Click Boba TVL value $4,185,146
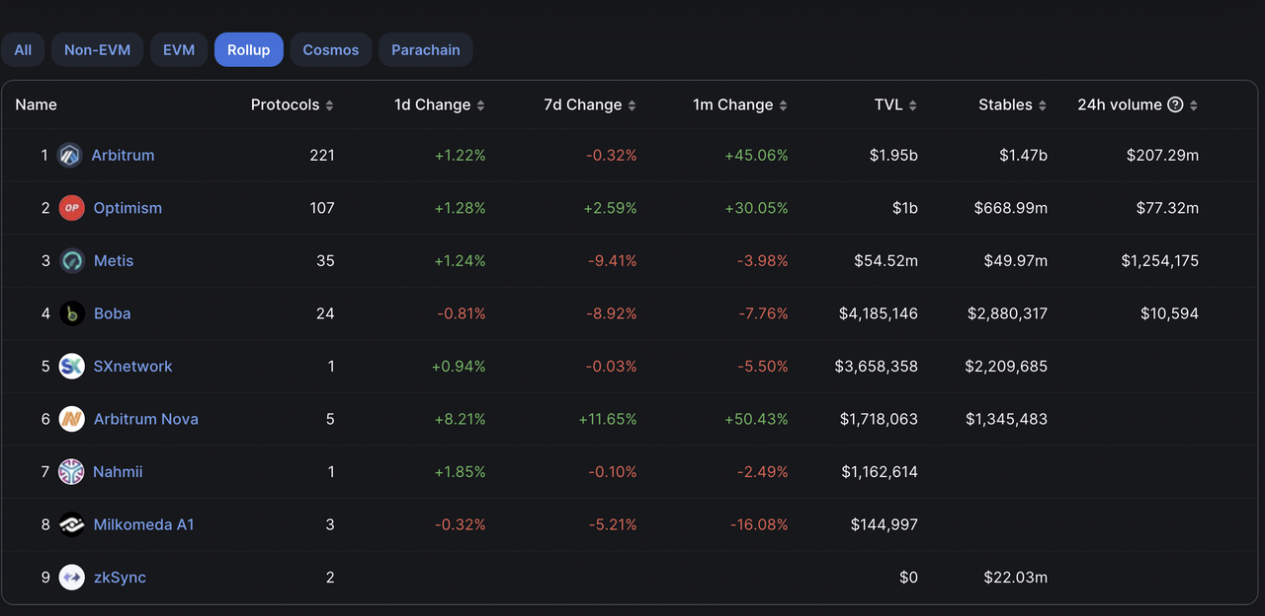 [x=879, y=314]
